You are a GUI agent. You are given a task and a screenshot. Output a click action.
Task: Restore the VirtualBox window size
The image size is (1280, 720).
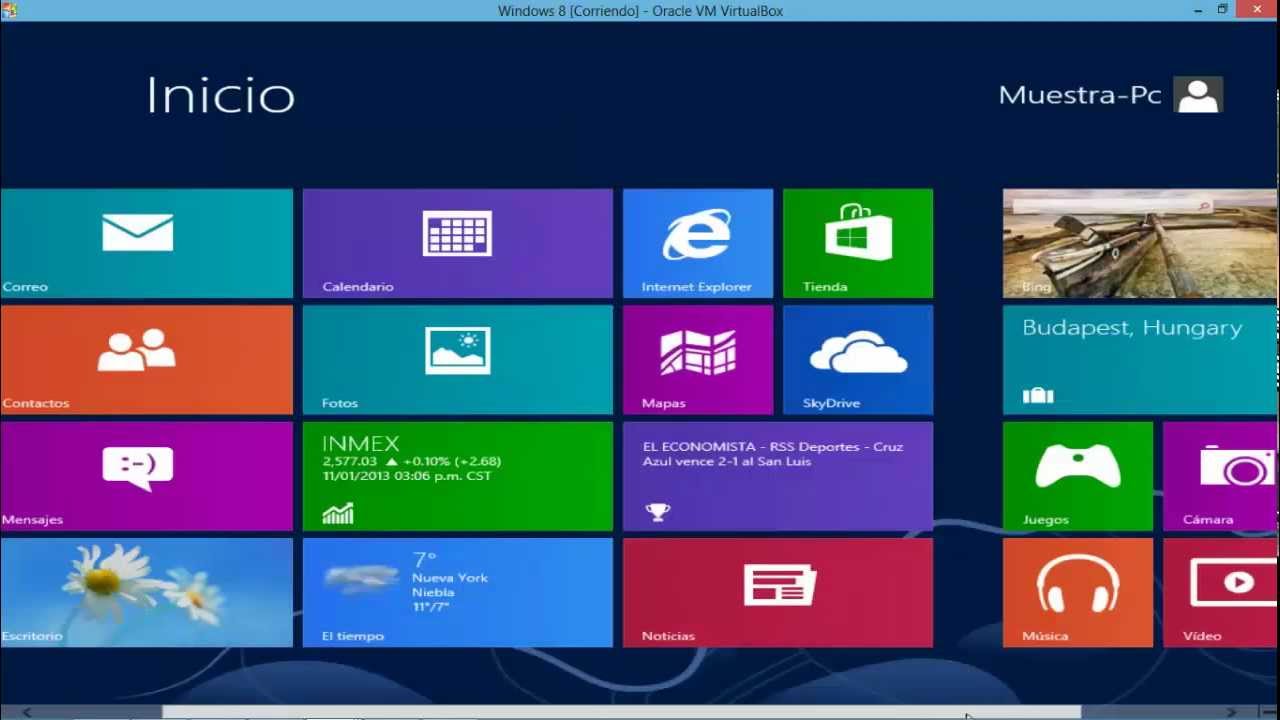click(x=1222, y=10)
